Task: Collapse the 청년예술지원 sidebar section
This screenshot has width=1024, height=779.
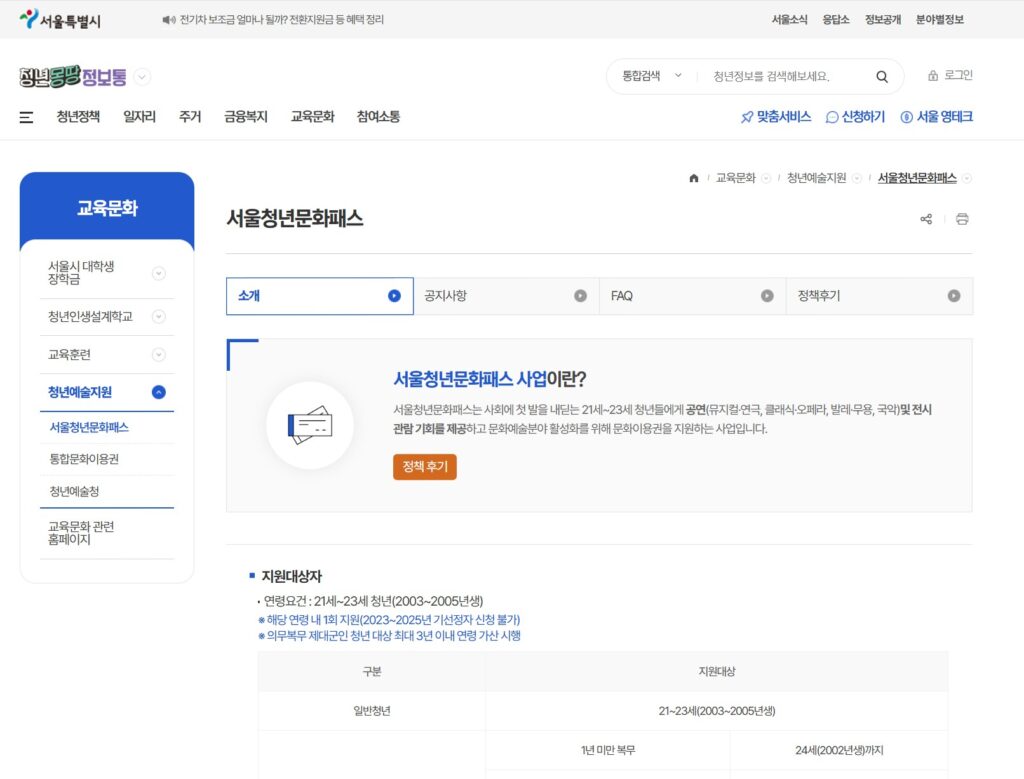Action: pos(160,393)
